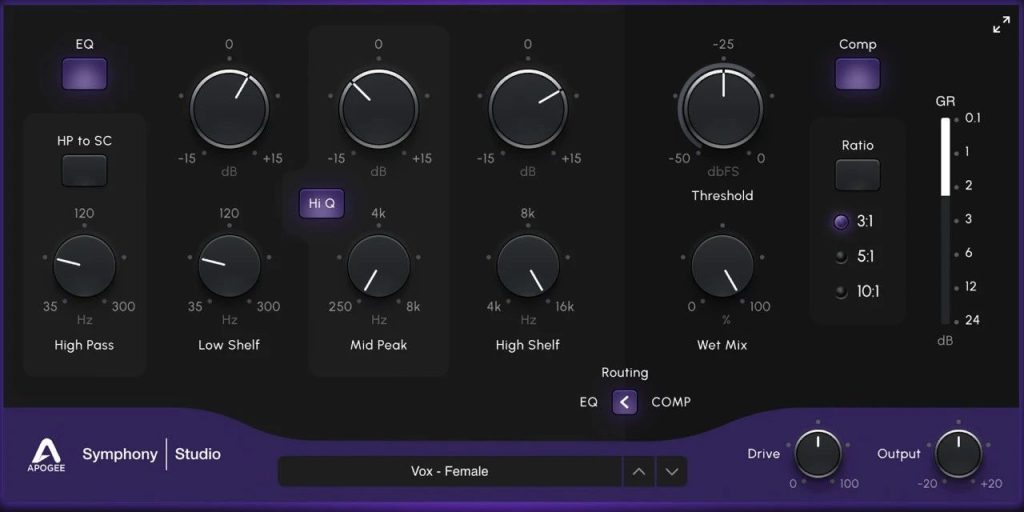The width and height of the screenshot is (1024, 512).
Task: Toggle the Comp power button
Action: (857, 74)
